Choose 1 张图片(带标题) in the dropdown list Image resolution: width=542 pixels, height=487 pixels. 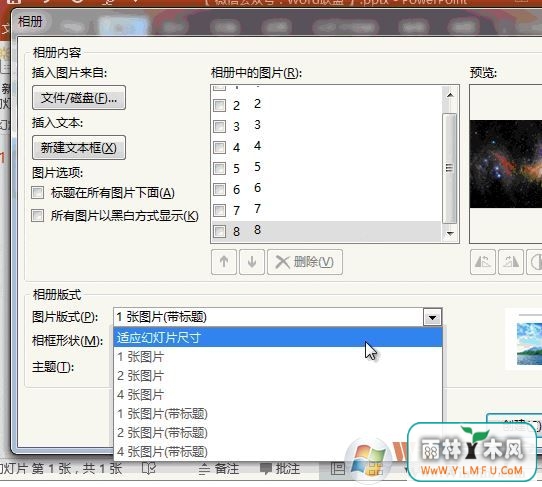tap(278, 414)
